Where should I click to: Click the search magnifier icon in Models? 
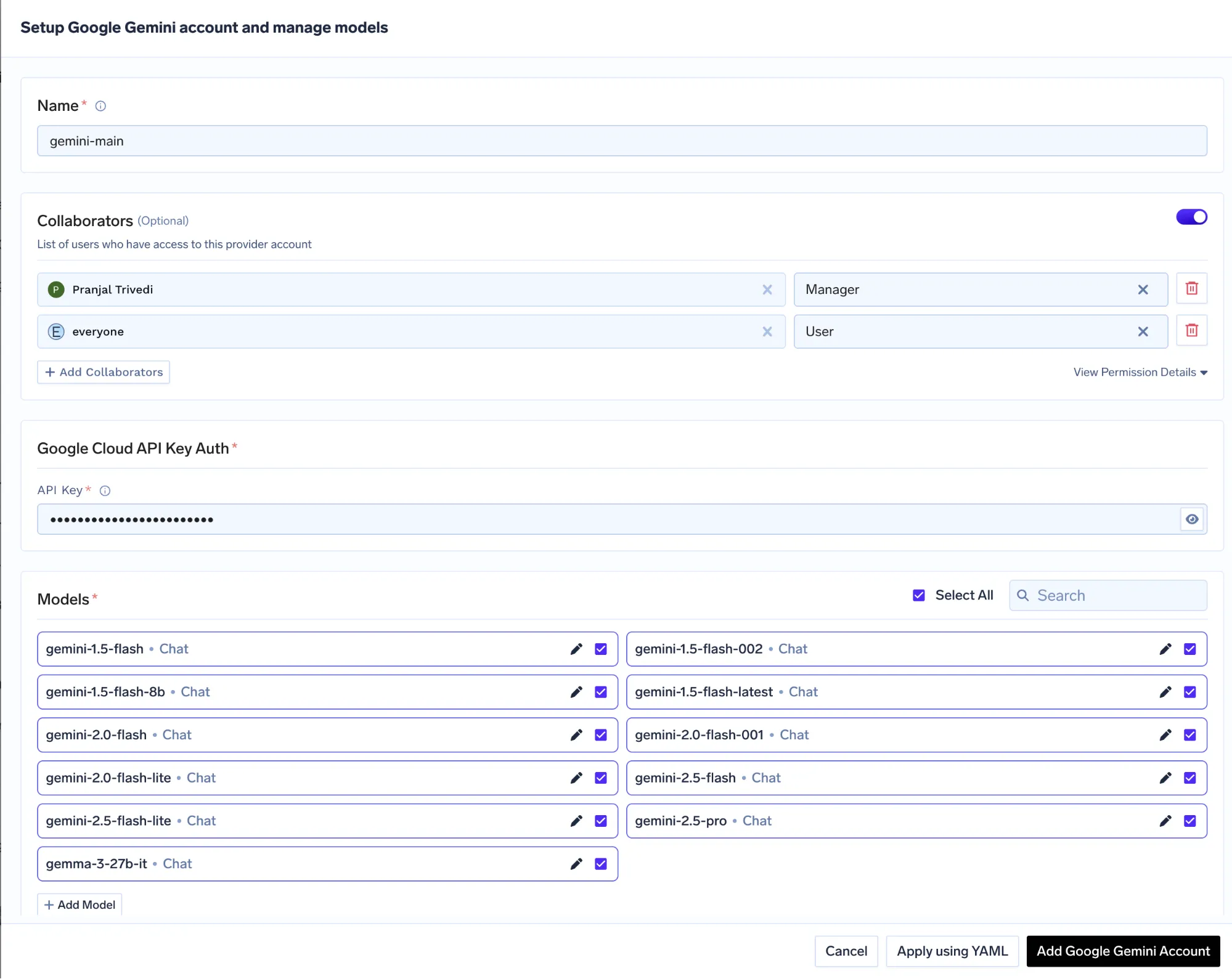pyautogui.click(x=1022, y=595)
